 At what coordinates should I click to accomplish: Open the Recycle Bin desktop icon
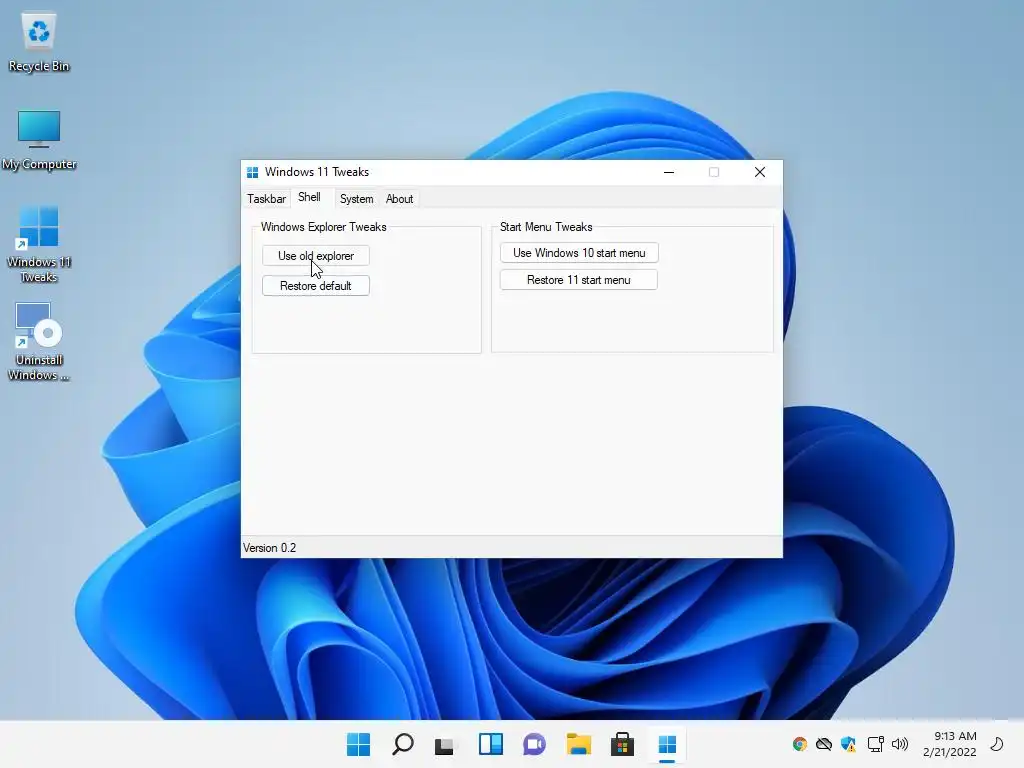pos(39,42)
